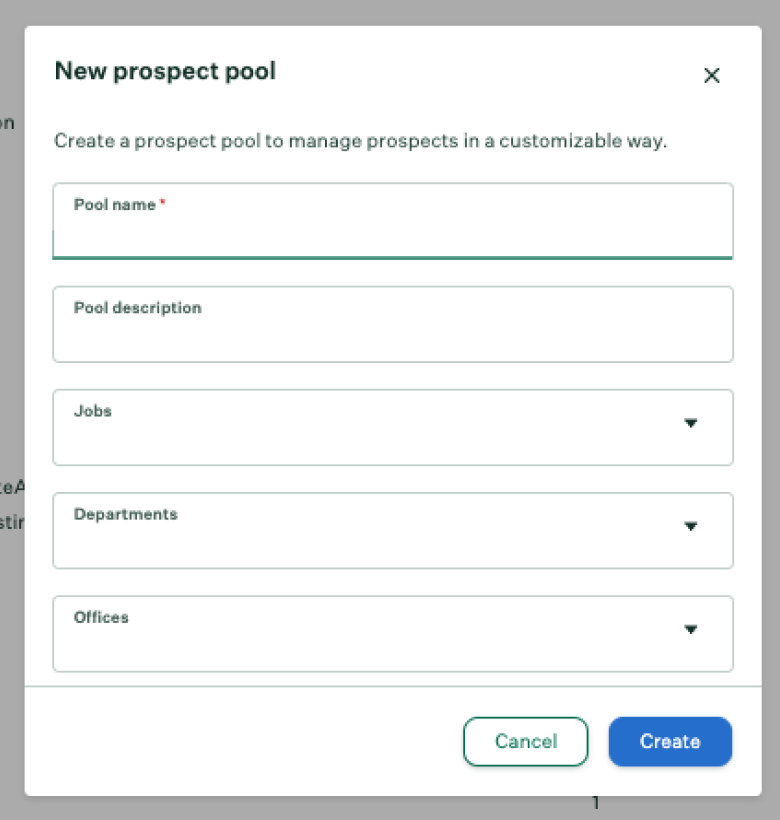Viewport: 780px width, 820px height.
Task: Cancel creating the prospect pool
Action: point(525,741)
